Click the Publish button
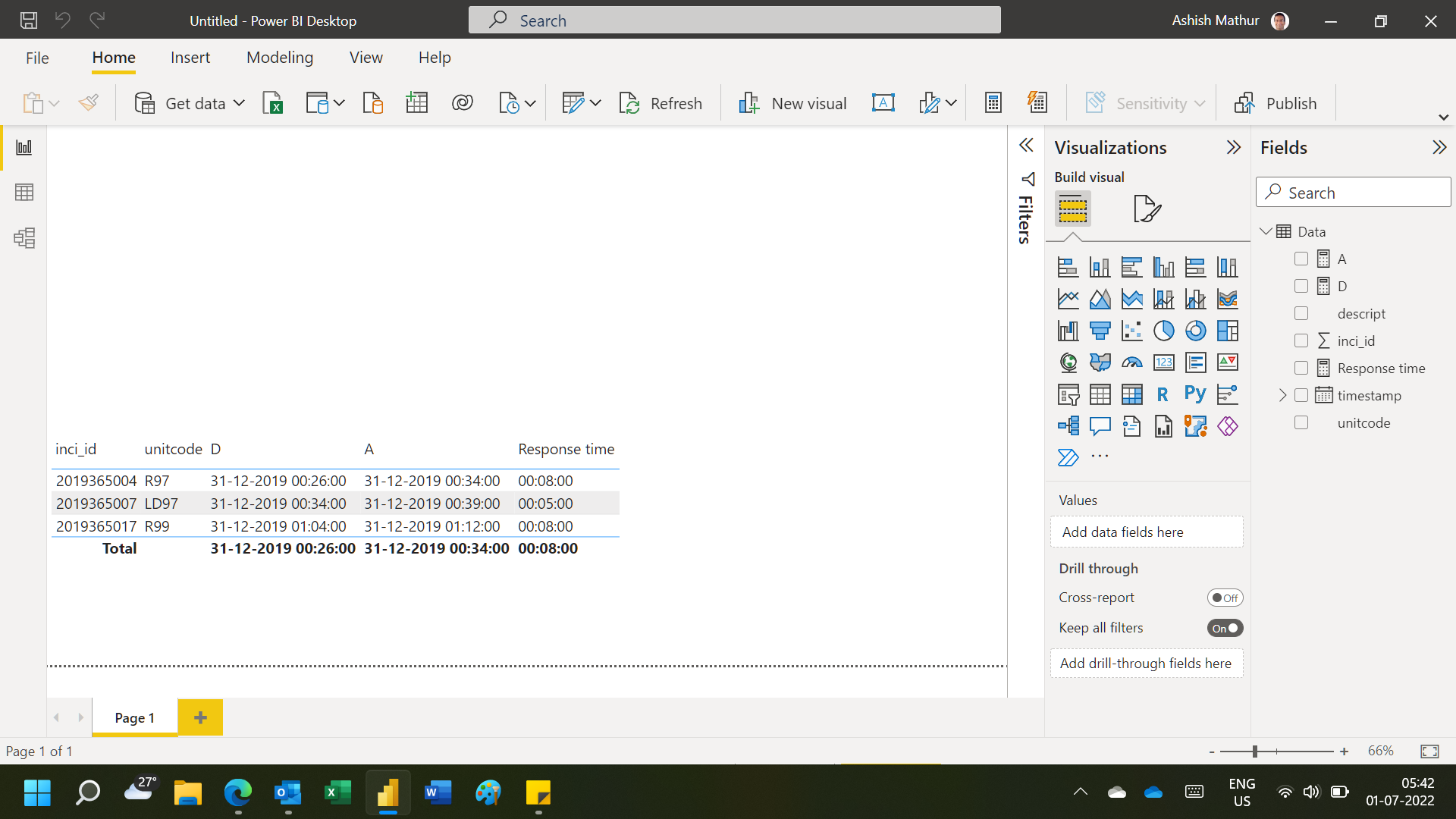The height and width of the screenshot is (819, 1456). pos(1276,103)
